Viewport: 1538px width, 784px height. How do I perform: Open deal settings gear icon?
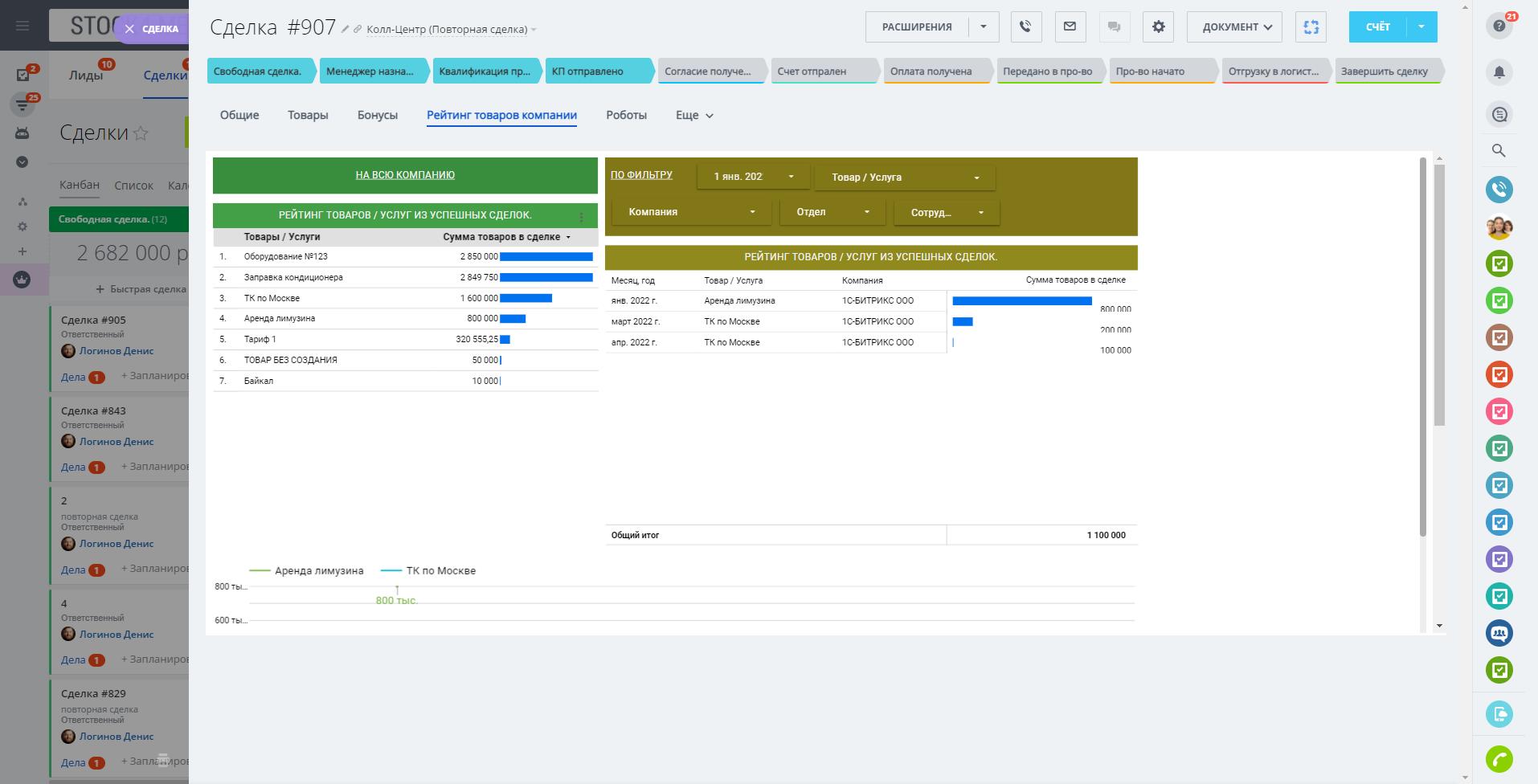pos(1158,27)
